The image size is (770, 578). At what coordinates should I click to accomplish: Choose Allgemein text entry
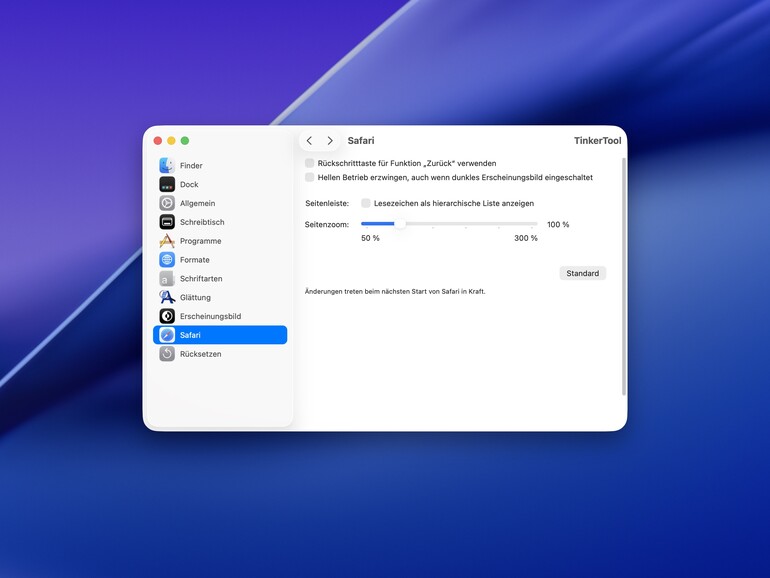(197, 203)
